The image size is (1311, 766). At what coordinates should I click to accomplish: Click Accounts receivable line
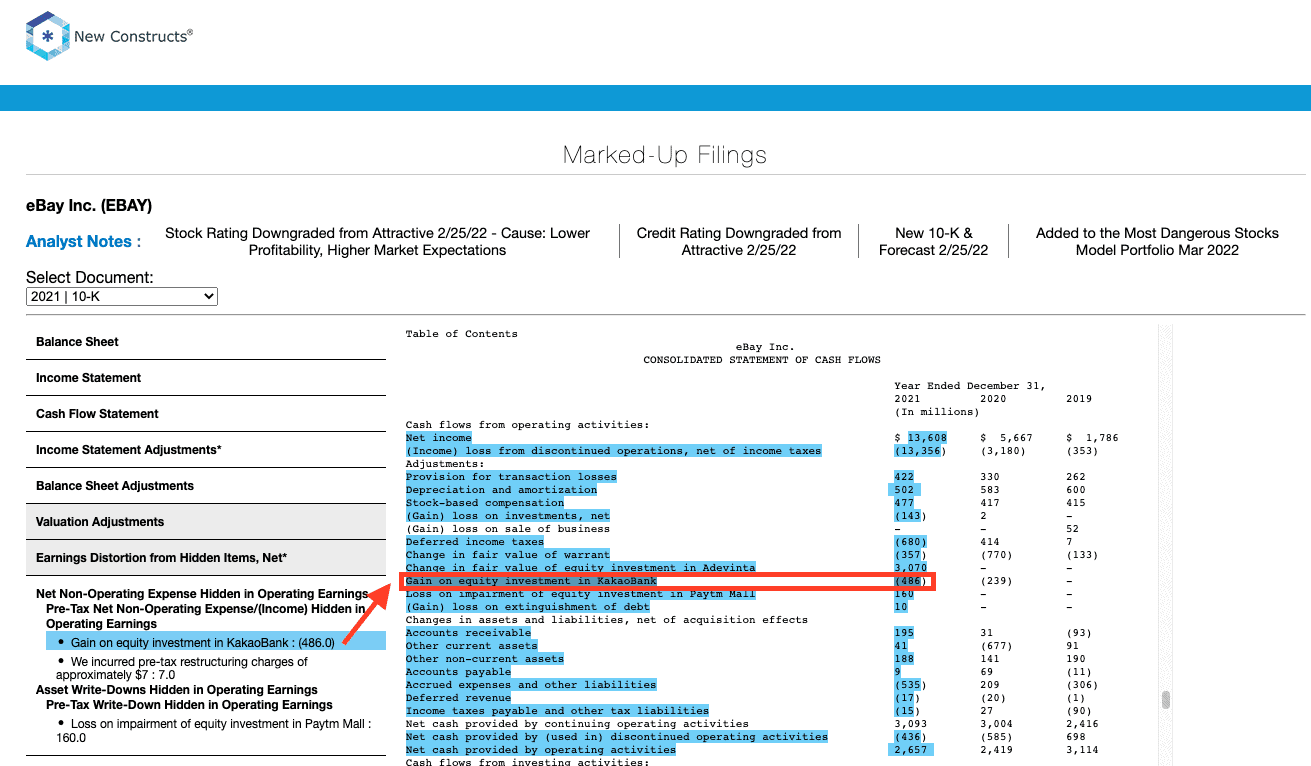[x=468, y=633]
